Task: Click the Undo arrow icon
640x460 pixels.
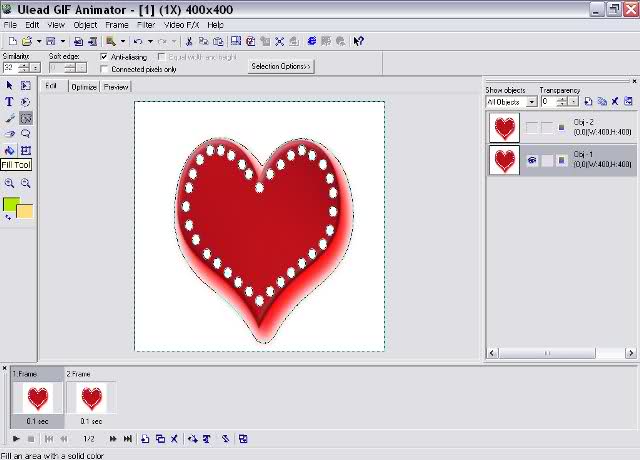Action: 138,41
